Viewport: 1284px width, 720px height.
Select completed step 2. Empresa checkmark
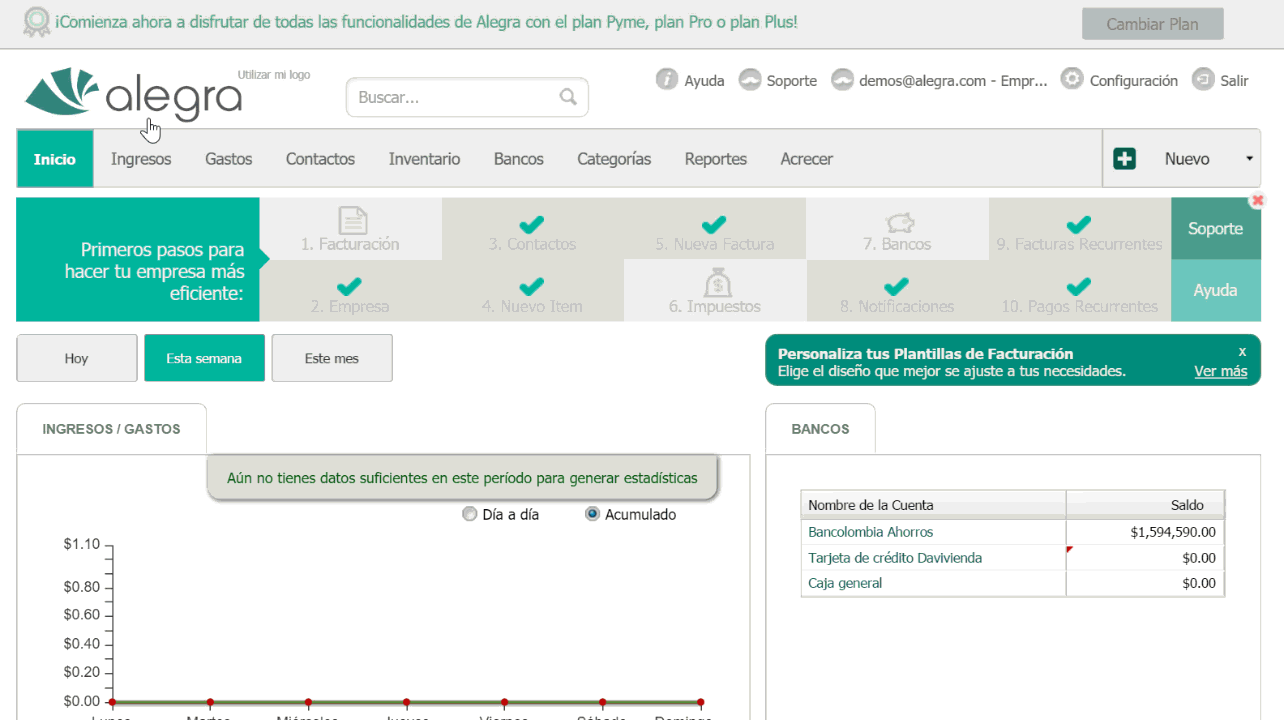tap(349, 286)
